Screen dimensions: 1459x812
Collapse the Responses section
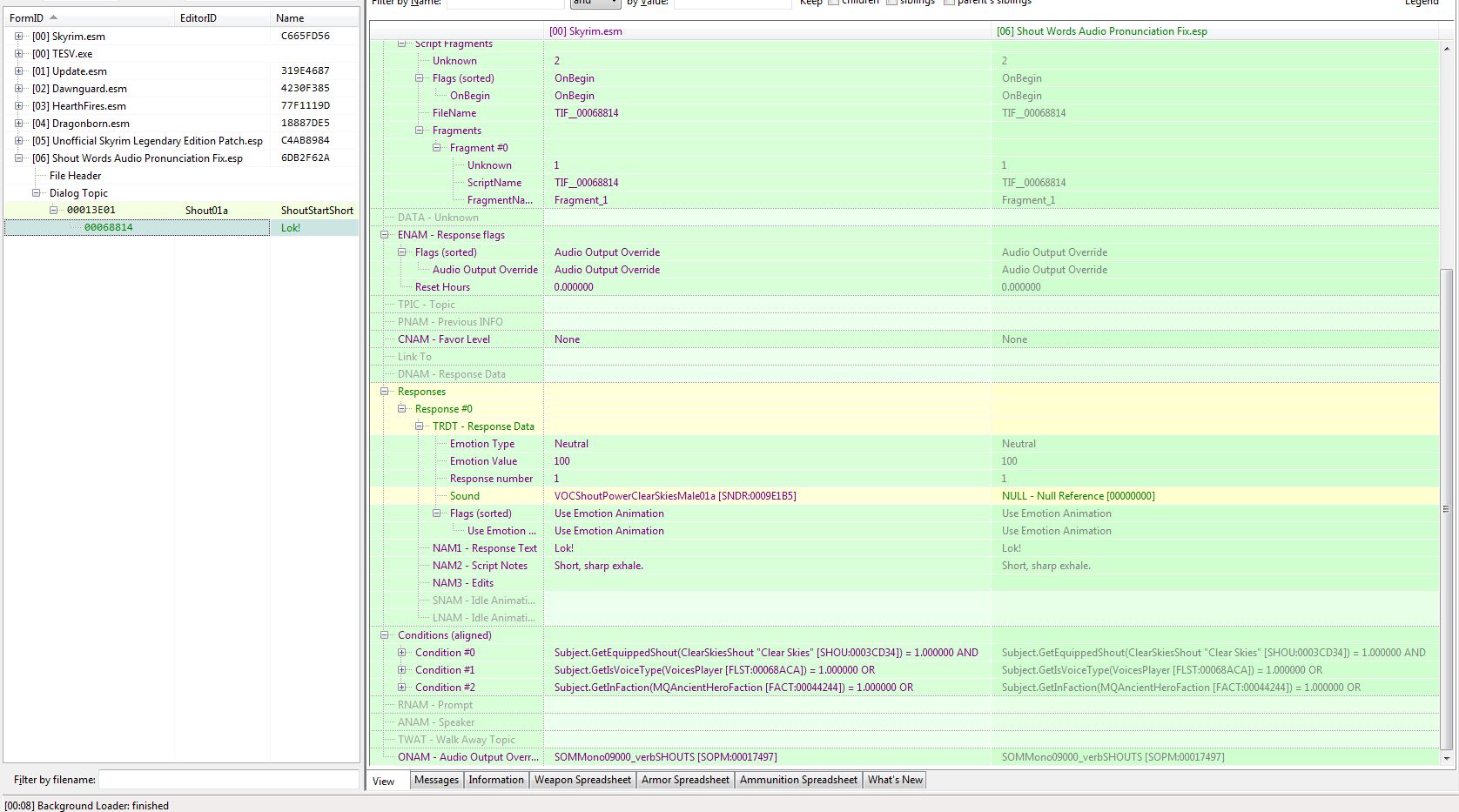tap(384, 392)
